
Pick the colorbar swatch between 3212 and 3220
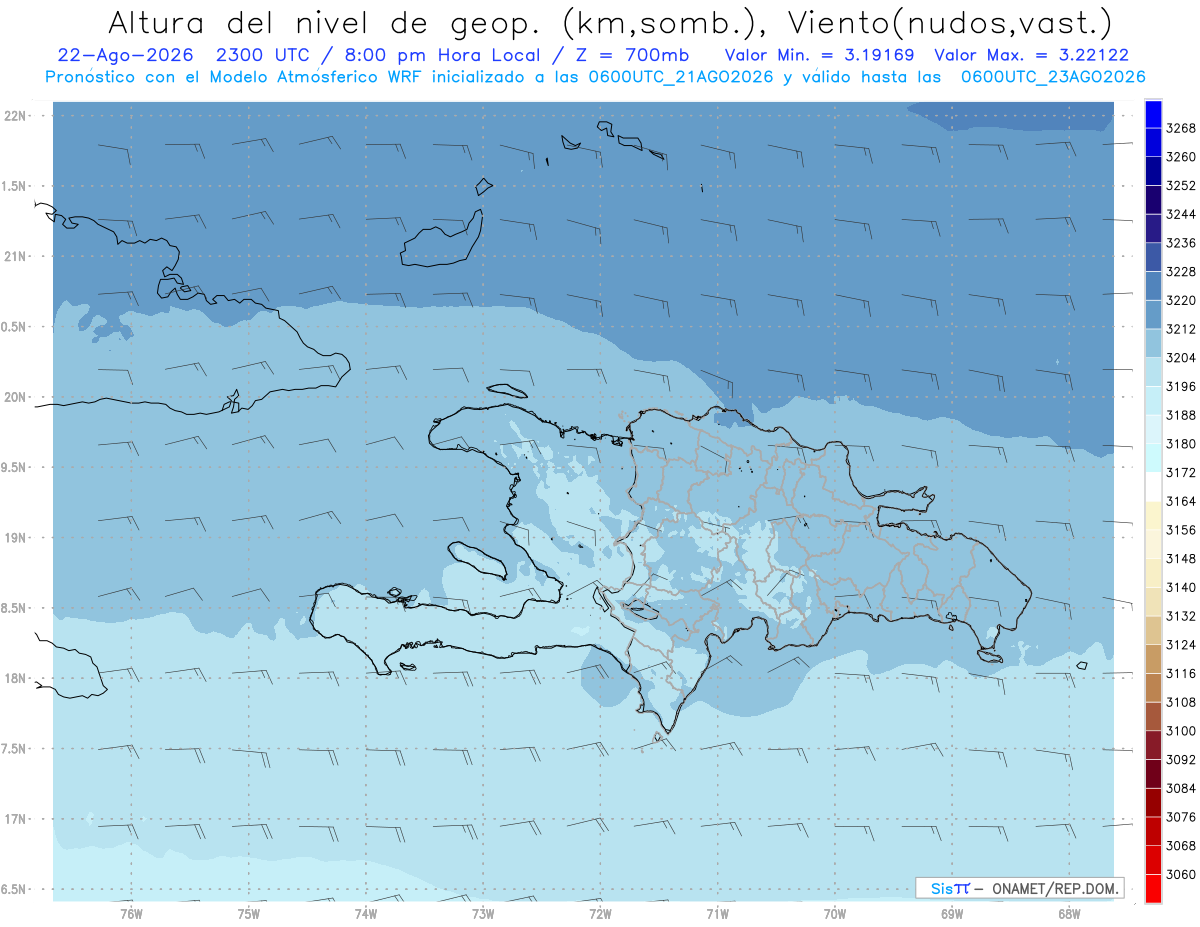tap(1153, 315)
